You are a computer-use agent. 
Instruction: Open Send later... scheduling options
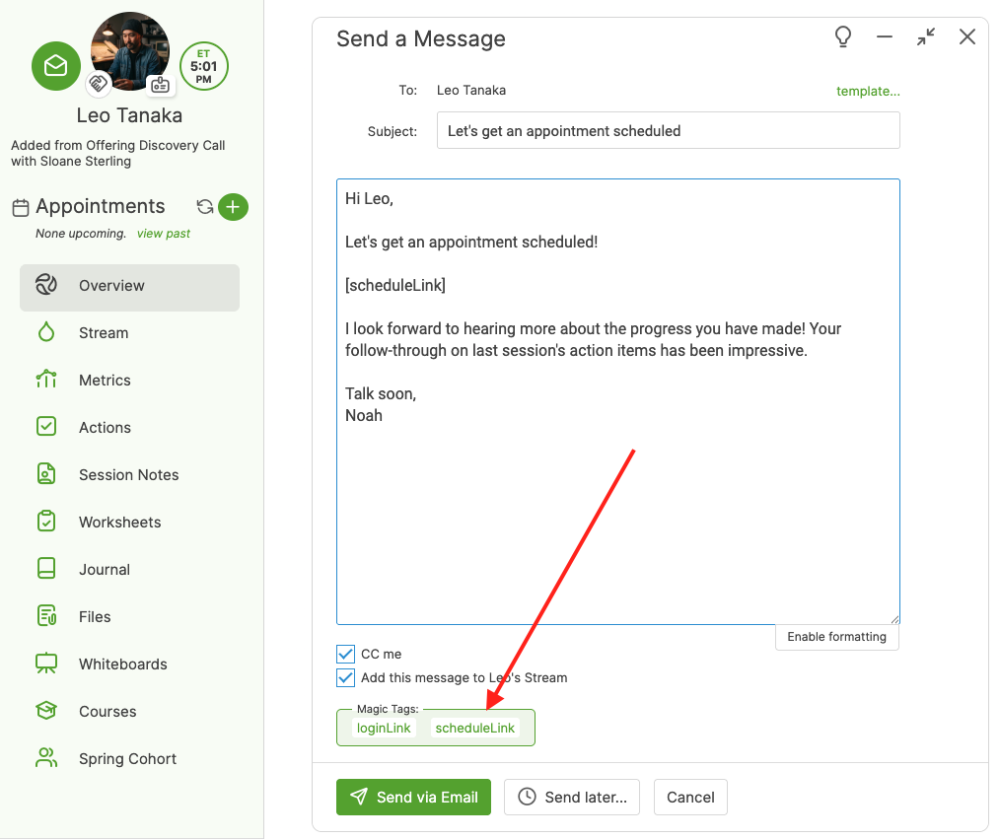(573, 797)
